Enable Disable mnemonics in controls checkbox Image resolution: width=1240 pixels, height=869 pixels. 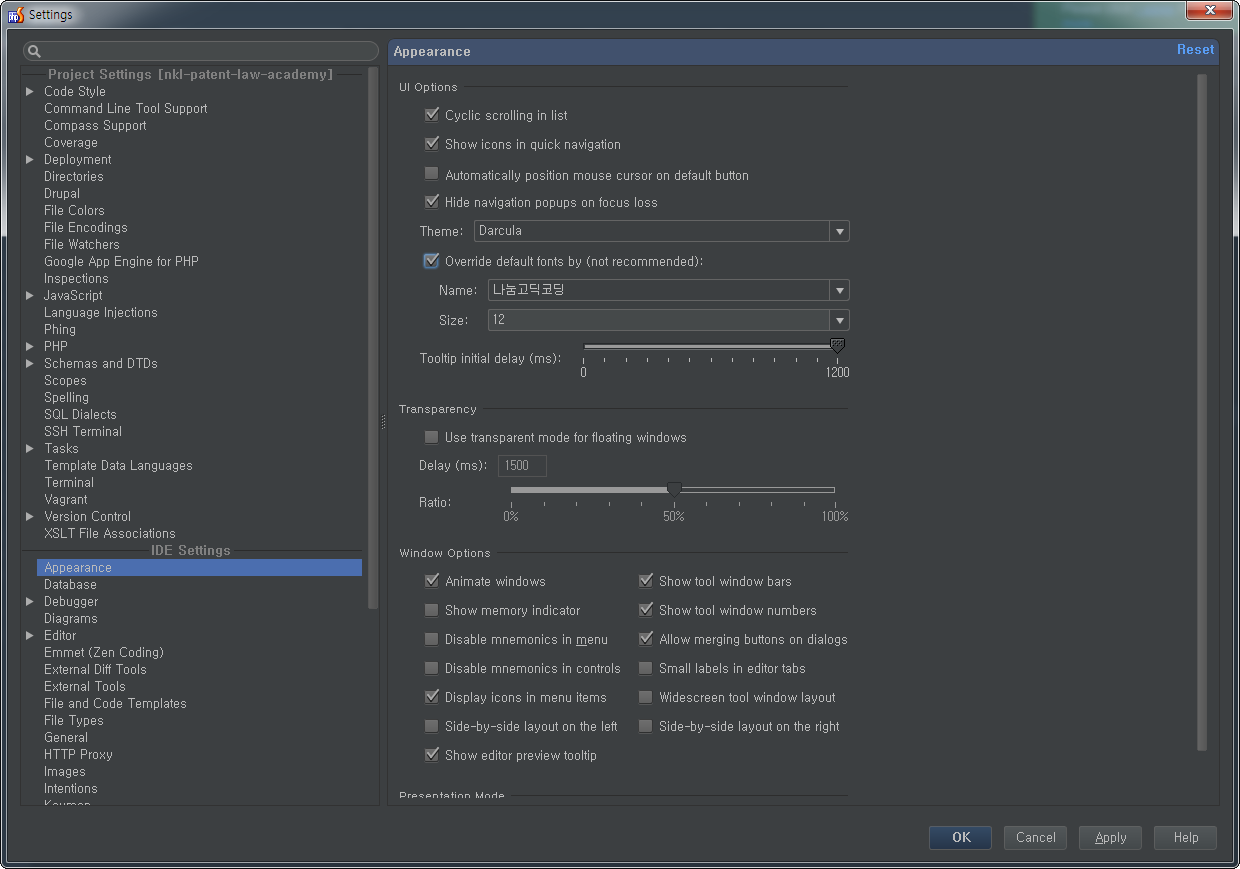432,668
